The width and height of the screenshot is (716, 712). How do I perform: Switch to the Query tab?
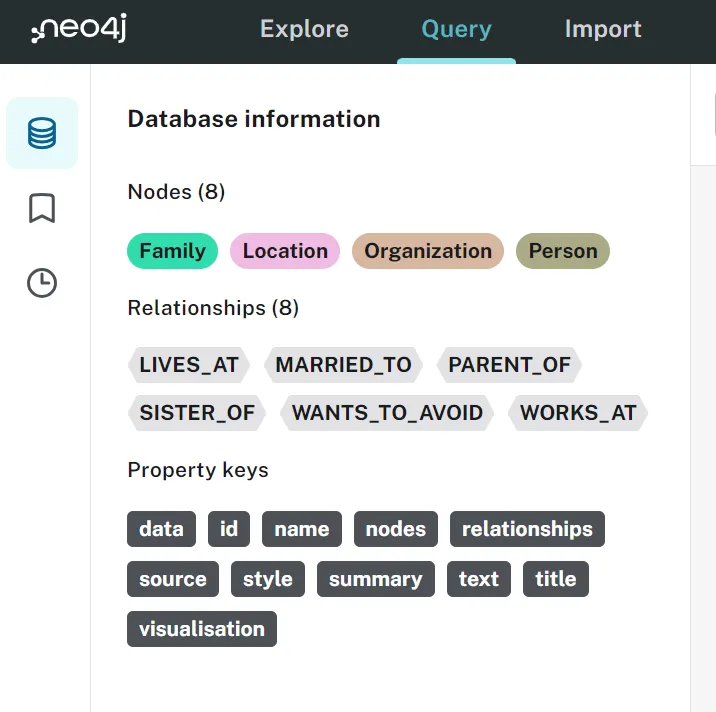pyautogui.click(x=456, y=29)
